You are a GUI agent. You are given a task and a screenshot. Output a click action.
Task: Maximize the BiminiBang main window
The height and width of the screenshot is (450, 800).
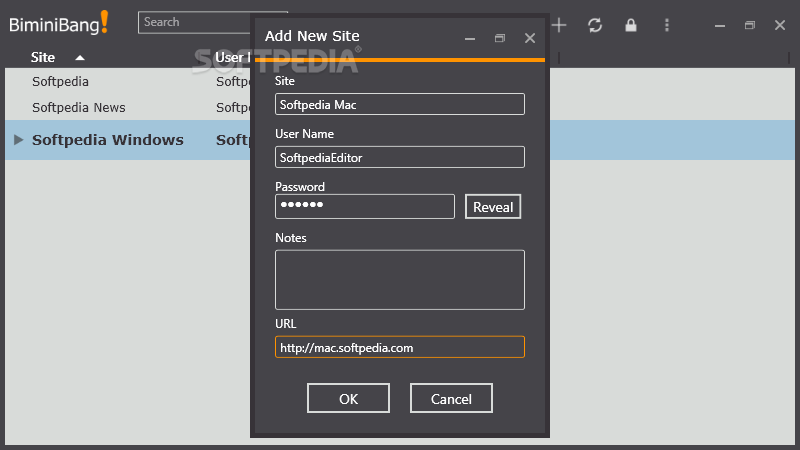[x=749, y=25]
